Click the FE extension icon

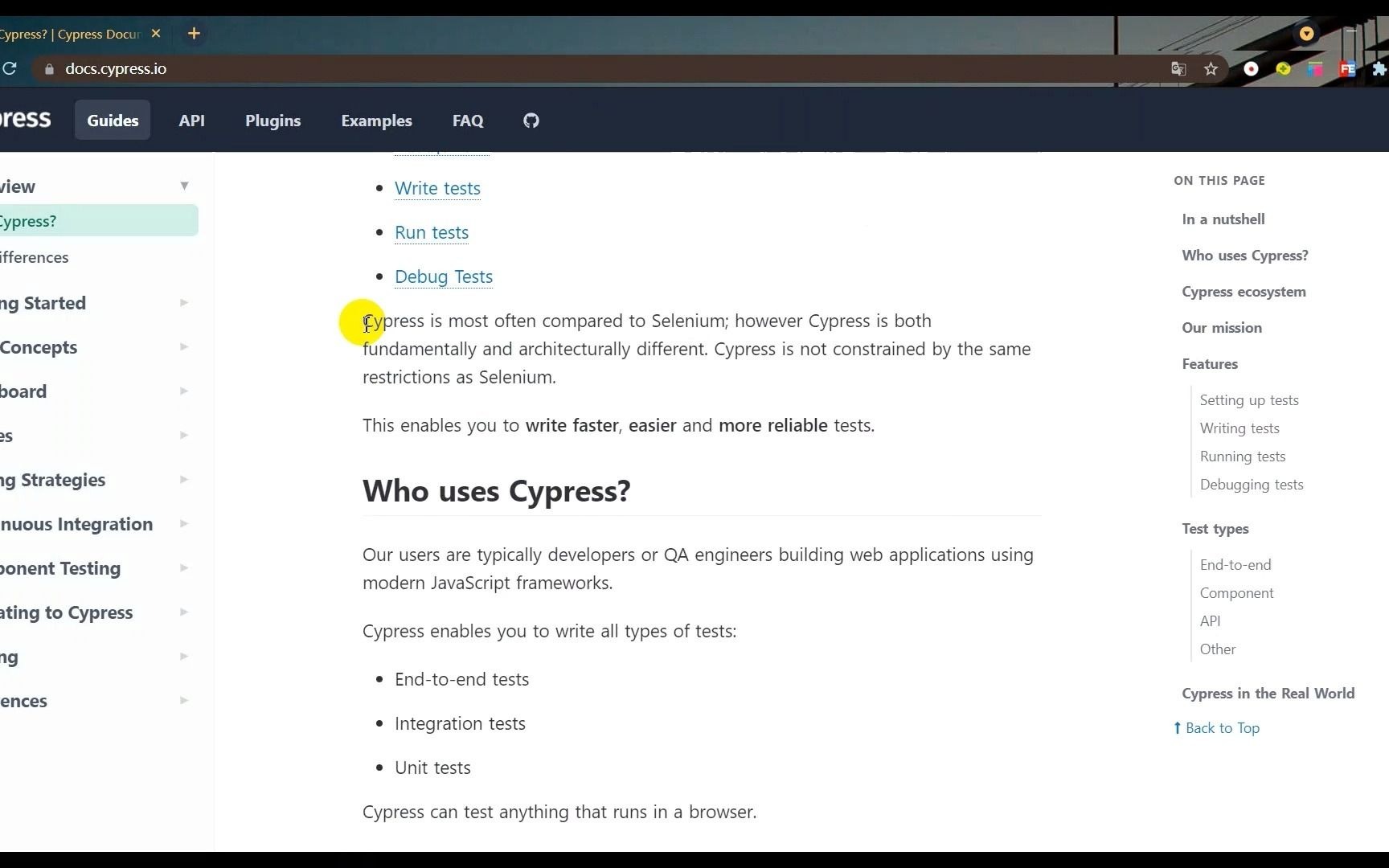point(1347,69)
